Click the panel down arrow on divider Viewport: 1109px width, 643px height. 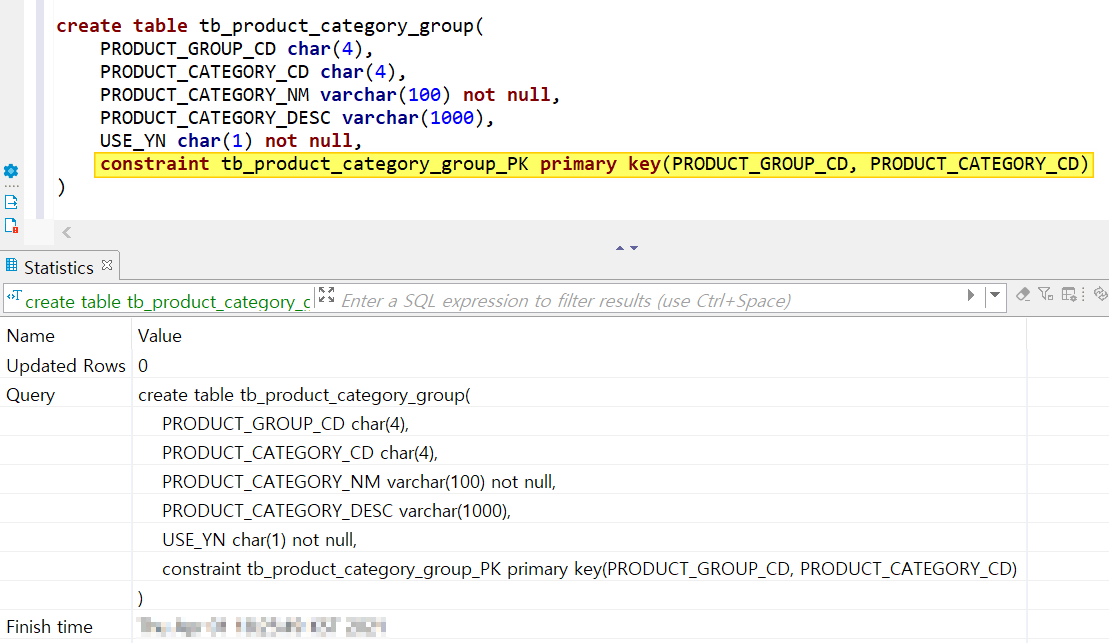pyautogui.click(x=634, y=248)
